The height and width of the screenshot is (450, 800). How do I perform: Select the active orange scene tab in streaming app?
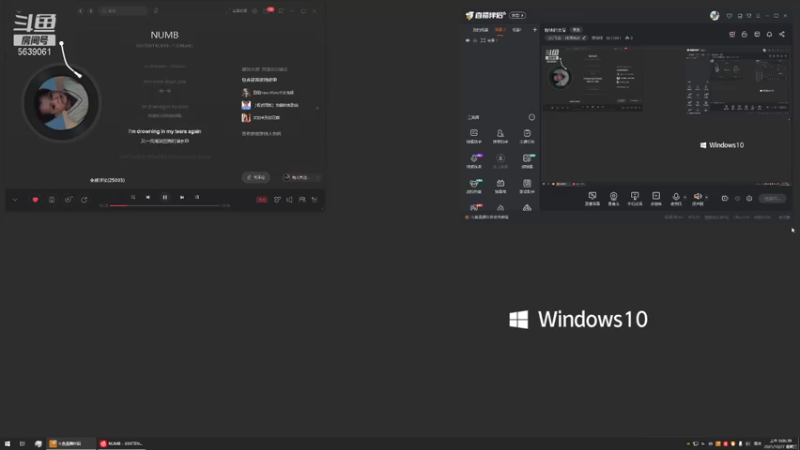click(x=500, y=30)
